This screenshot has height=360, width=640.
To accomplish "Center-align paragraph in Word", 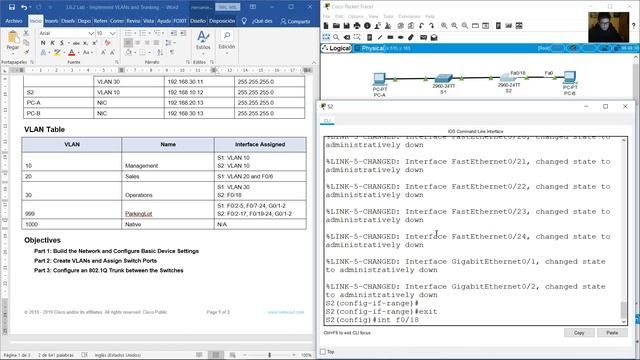I will [138, 43].
